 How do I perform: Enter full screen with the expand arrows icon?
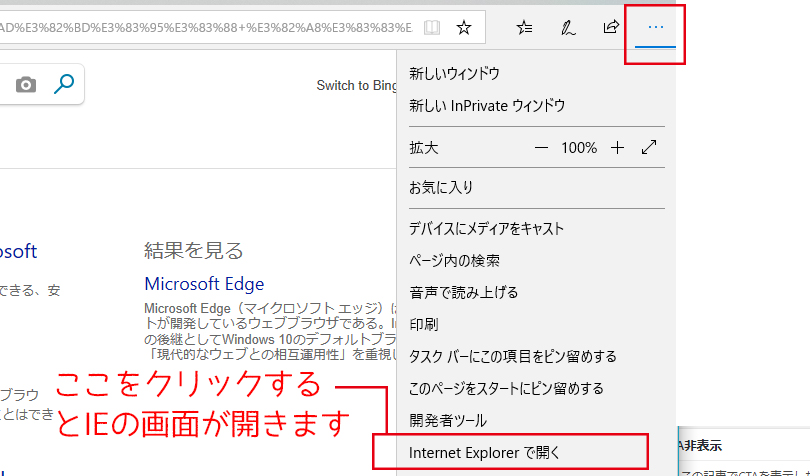pos(649,147)
